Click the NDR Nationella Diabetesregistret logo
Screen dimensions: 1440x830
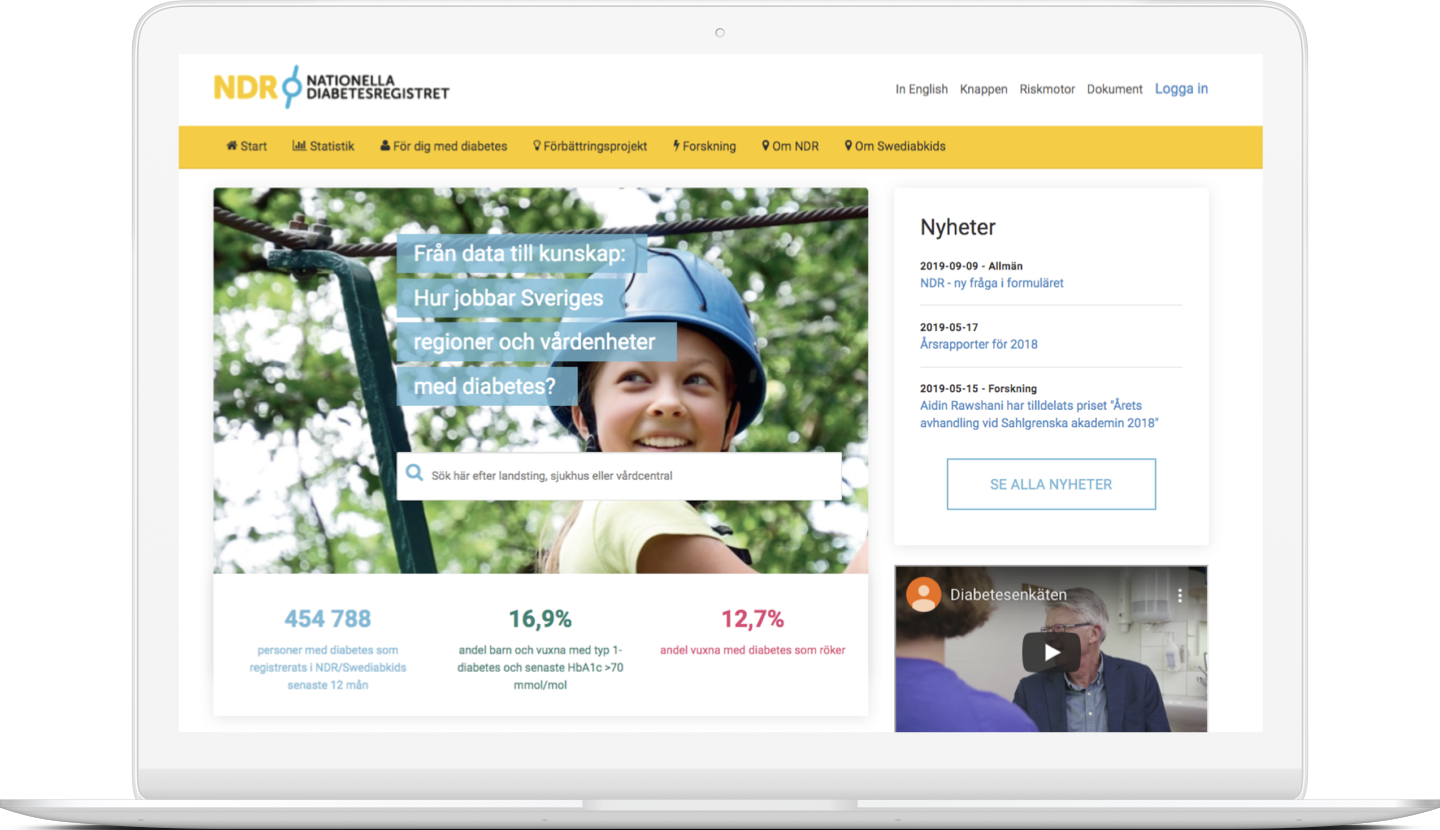[x=331, y=87]
